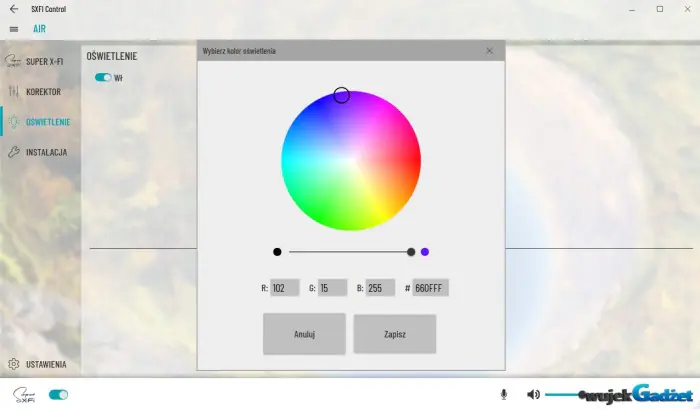This screenshot has width=700, height=410.
Task: Click the SXFI logo in bottom bar
Action: [x=24, y=395]
